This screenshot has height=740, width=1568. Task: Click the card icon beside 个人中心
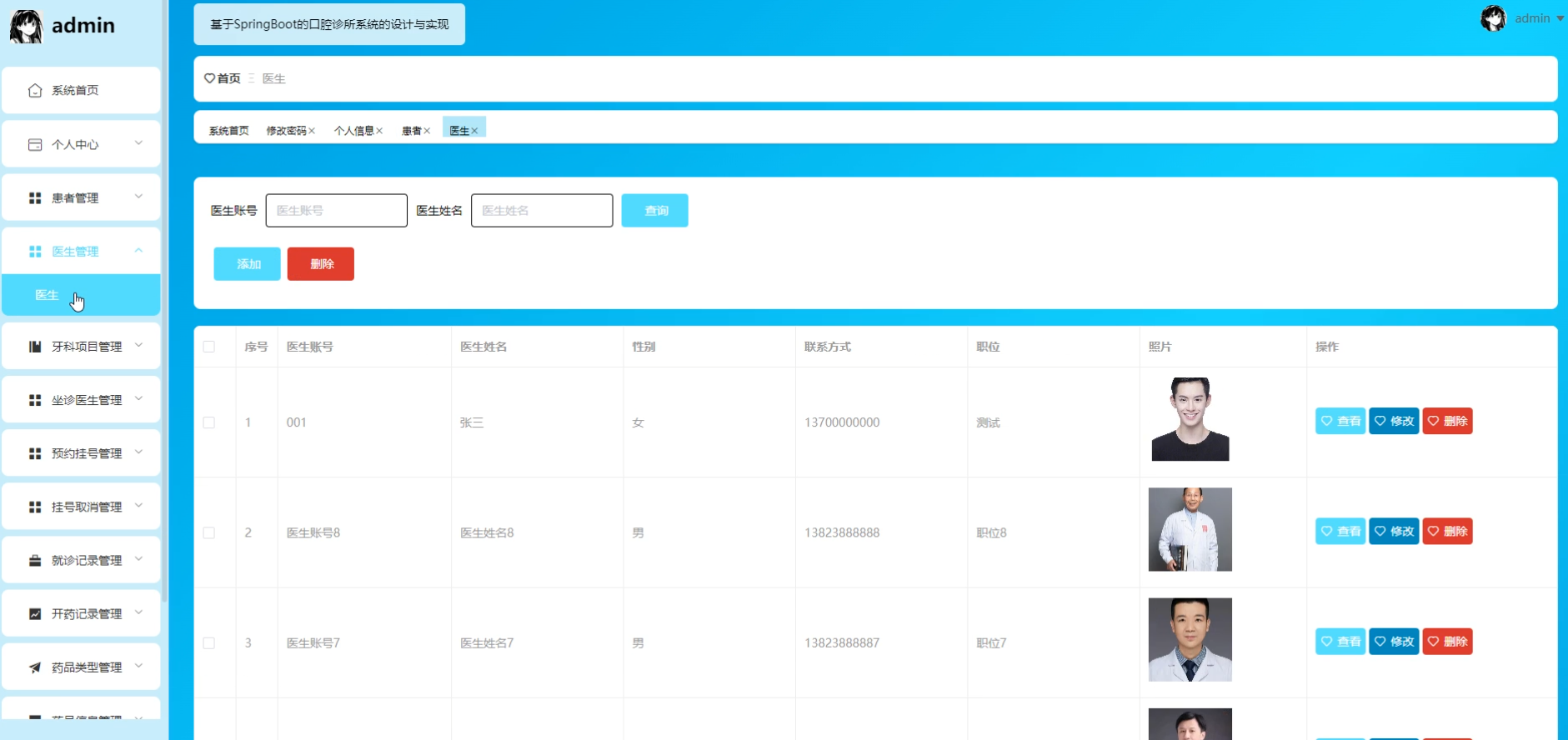point(35,144)
